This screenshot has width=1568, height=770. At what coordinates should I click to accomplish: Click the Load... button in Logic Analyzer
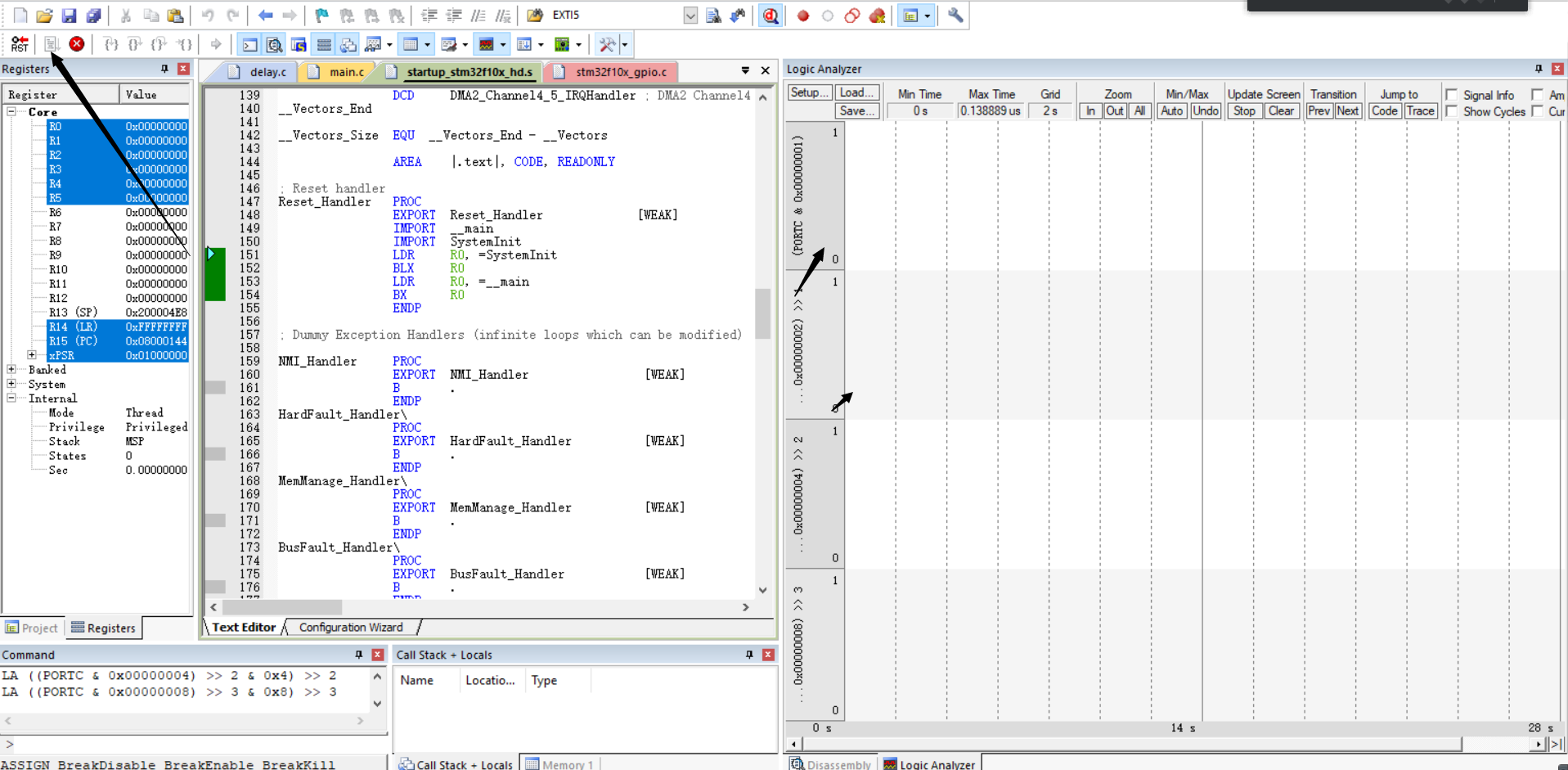pyautogui.click(x=857, y=92)
